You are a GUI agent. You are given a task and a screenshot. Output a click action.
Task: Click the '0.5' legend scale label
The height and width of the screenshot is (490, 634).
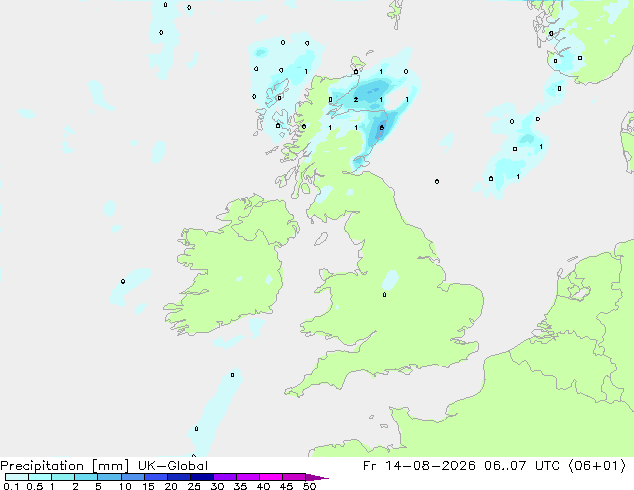(35, 486)
